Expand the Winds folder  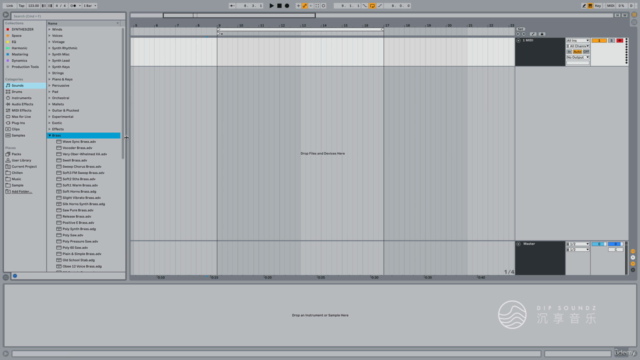50,29
